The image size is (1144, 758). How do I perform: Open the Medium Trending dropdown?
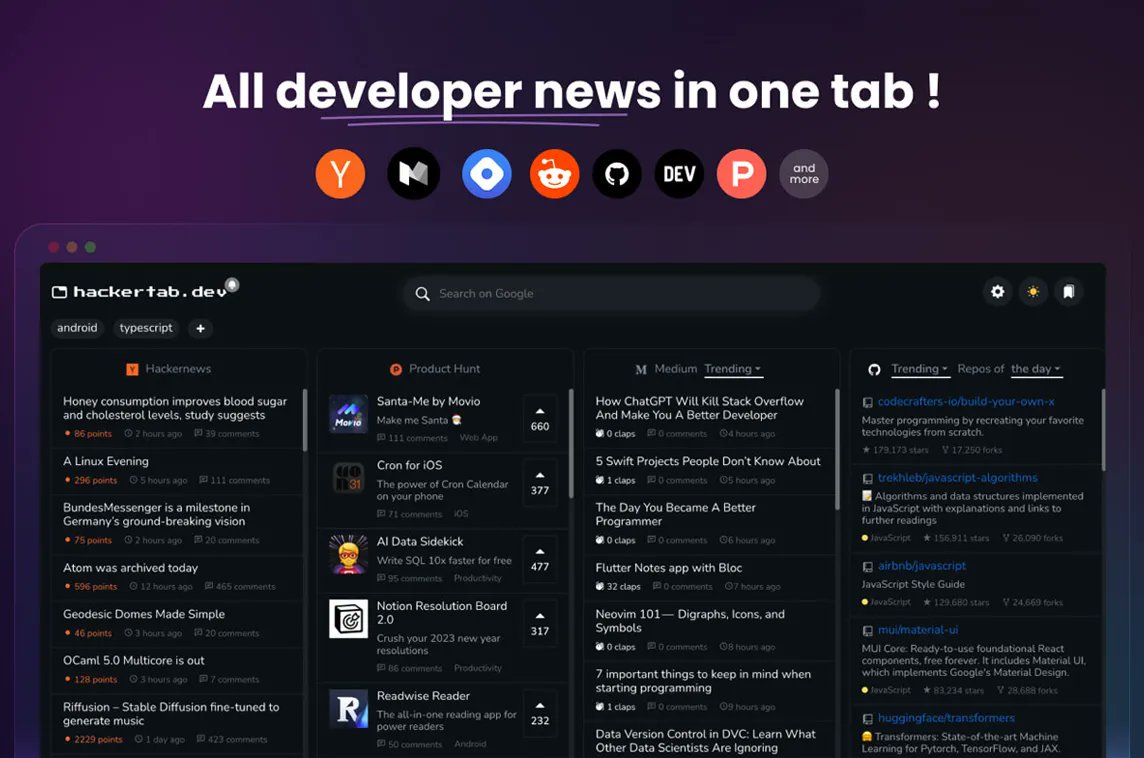click(x=733, y=369)
